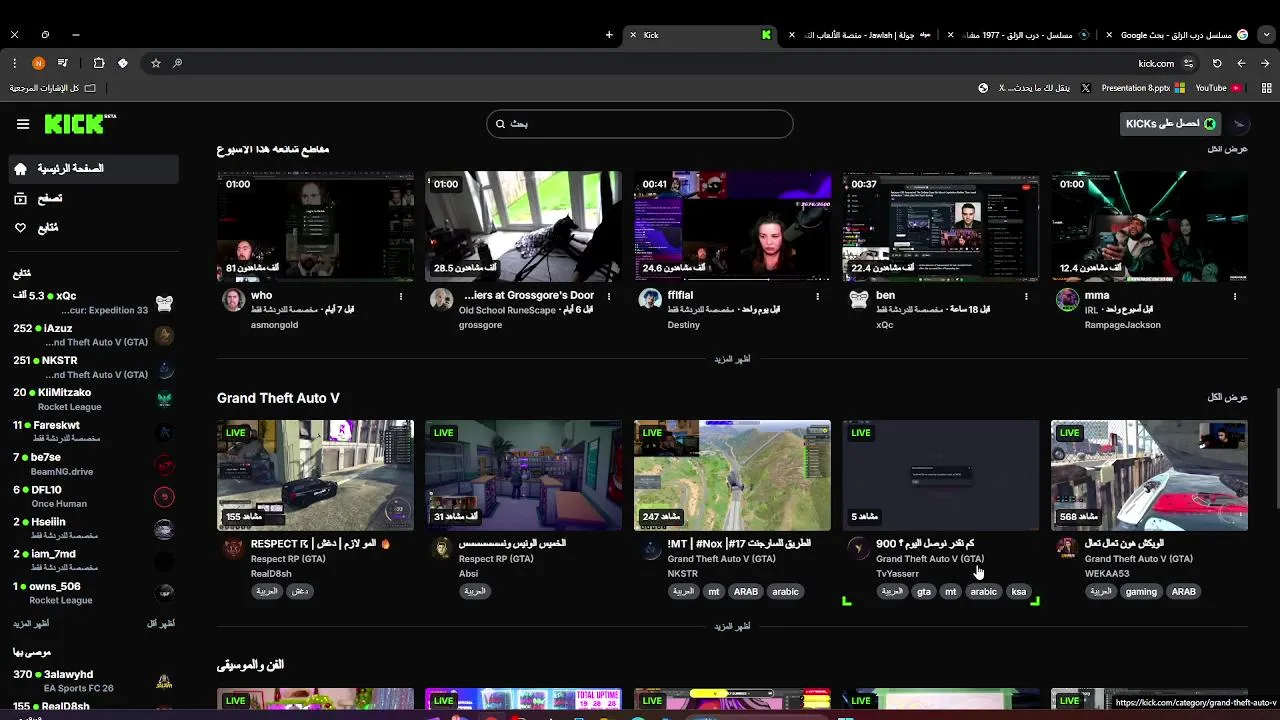Open the Grand Theft Auto V heading
This screenshot has width=1280, height=720.
(x=278, y=398)
